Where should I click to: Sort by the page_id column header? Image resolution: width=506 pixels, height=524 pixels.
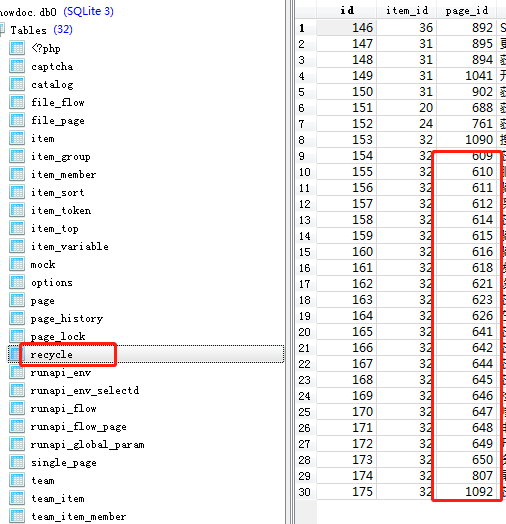tap(467, 10)
